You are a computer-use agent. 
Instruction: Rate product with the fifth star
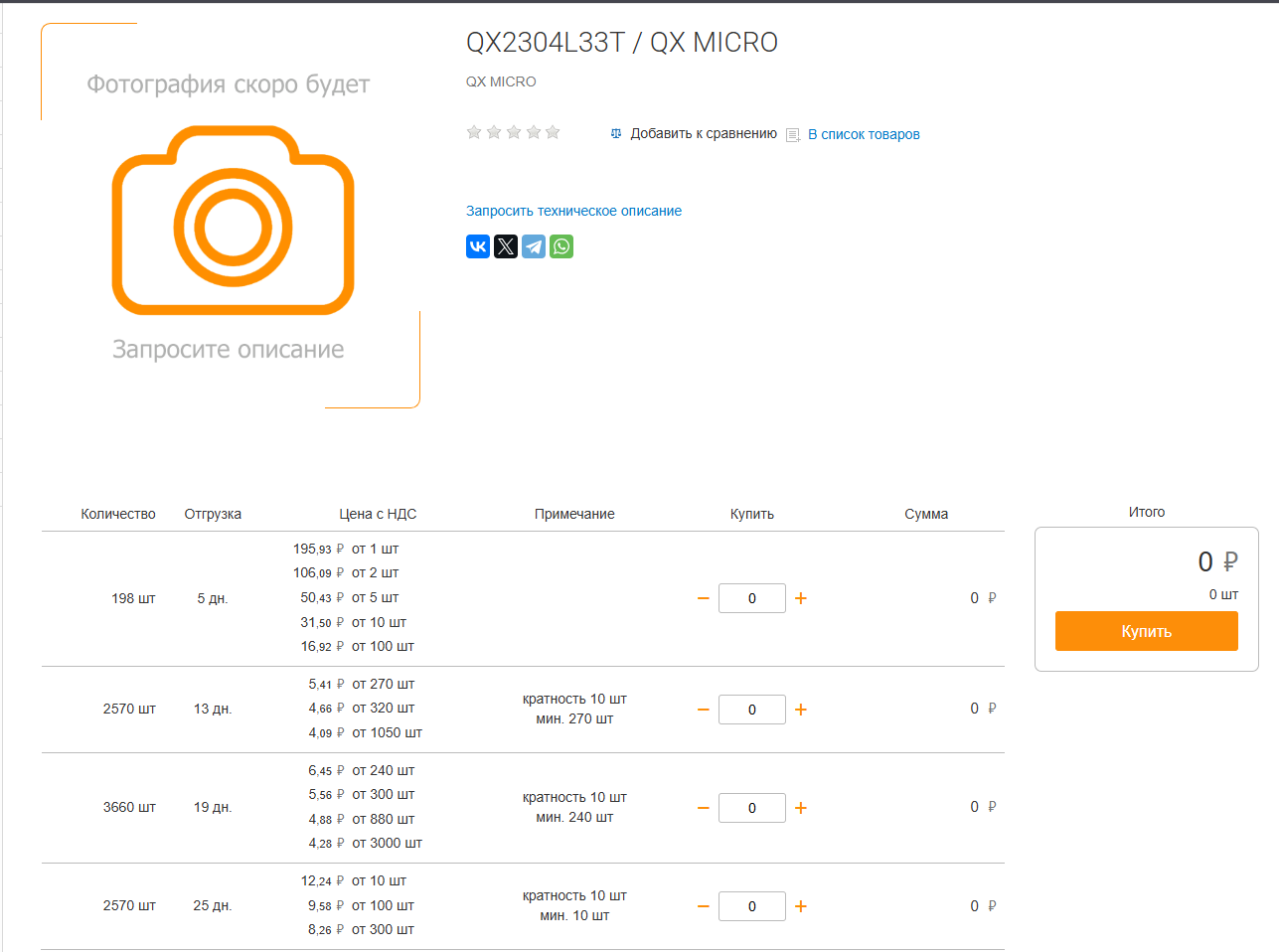click(x=553, y=132)
